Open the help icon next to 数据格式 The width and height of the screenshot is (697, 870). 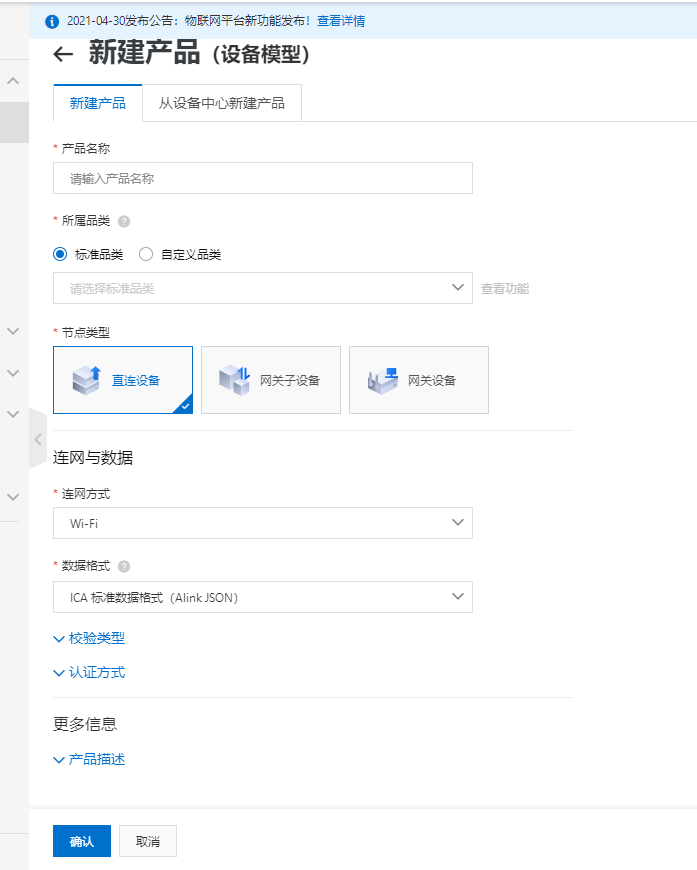point(124,566)
